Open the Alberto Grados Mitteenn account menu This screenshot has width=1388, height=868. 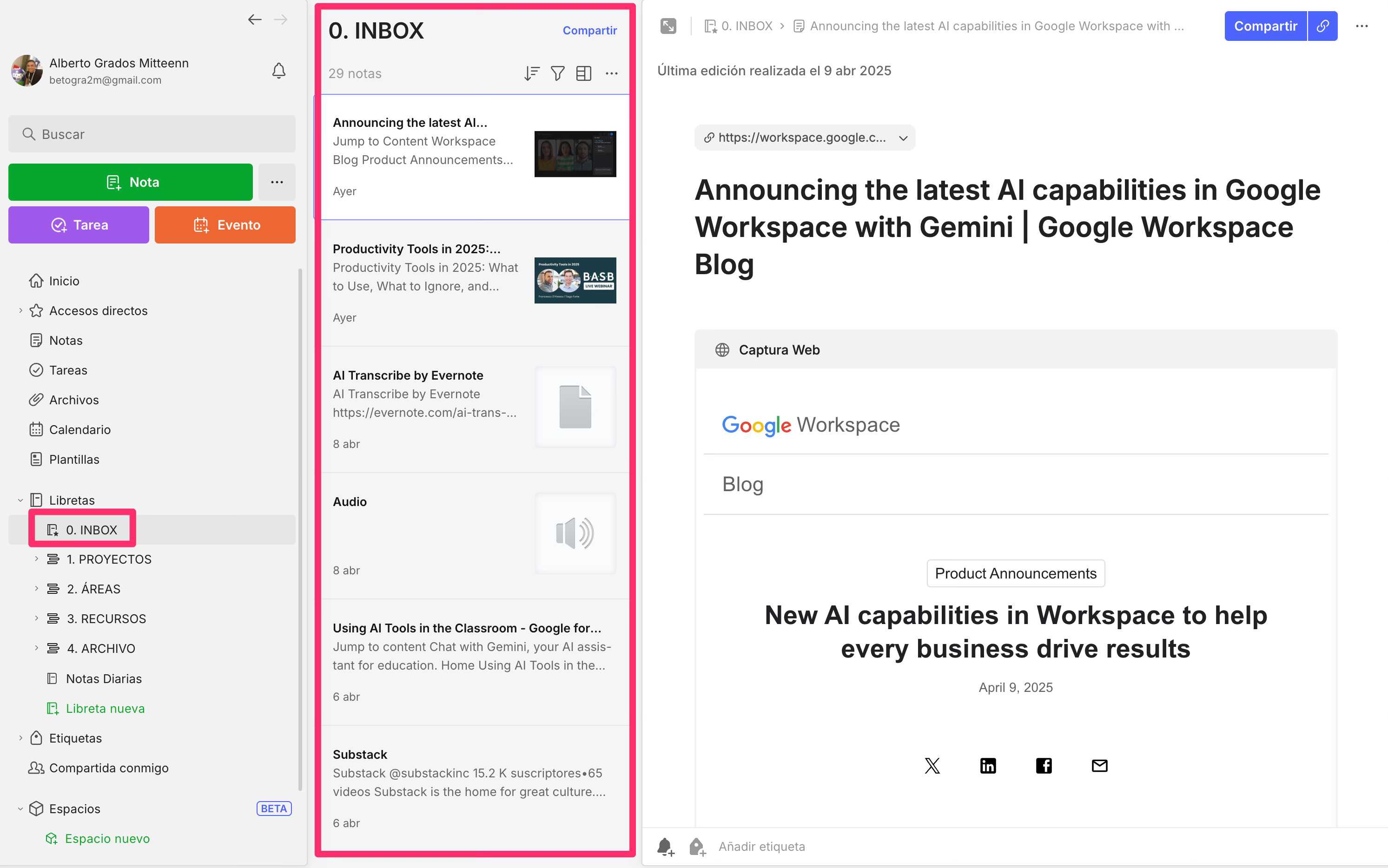119,63
